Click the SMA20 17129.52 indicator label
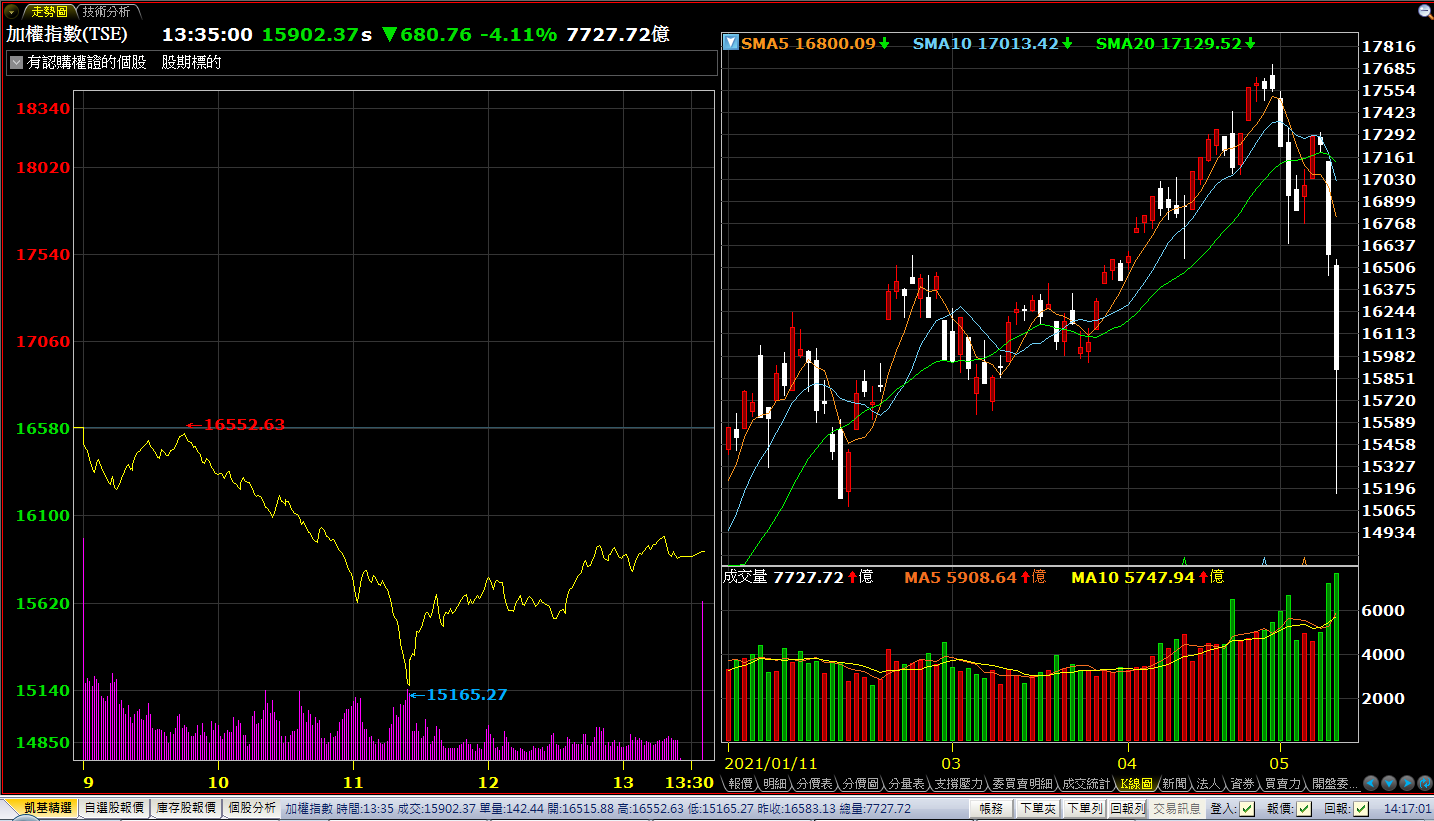This screenshot has width=1434, height=821. (1175, 43)
